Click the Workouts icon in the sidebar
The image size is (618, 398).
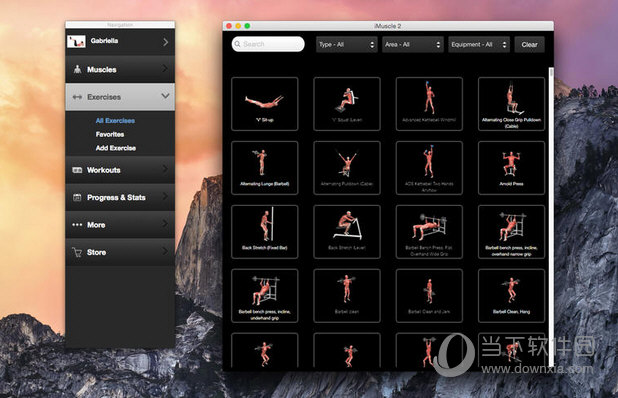(x=77, y=170)
